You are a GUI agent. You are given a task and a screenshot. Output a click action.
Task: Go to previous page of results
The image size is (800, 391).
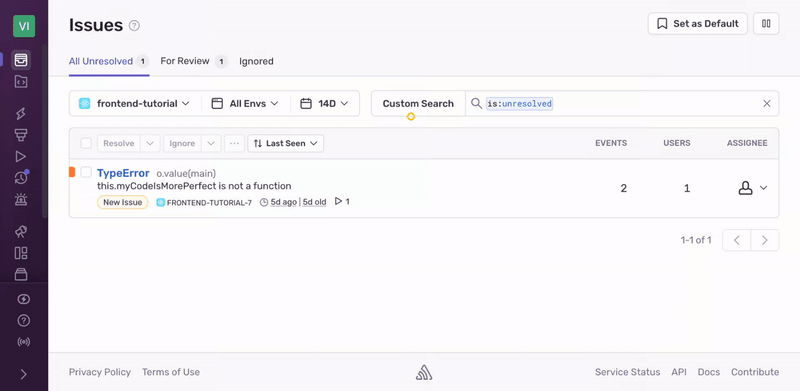pos(736,240)
